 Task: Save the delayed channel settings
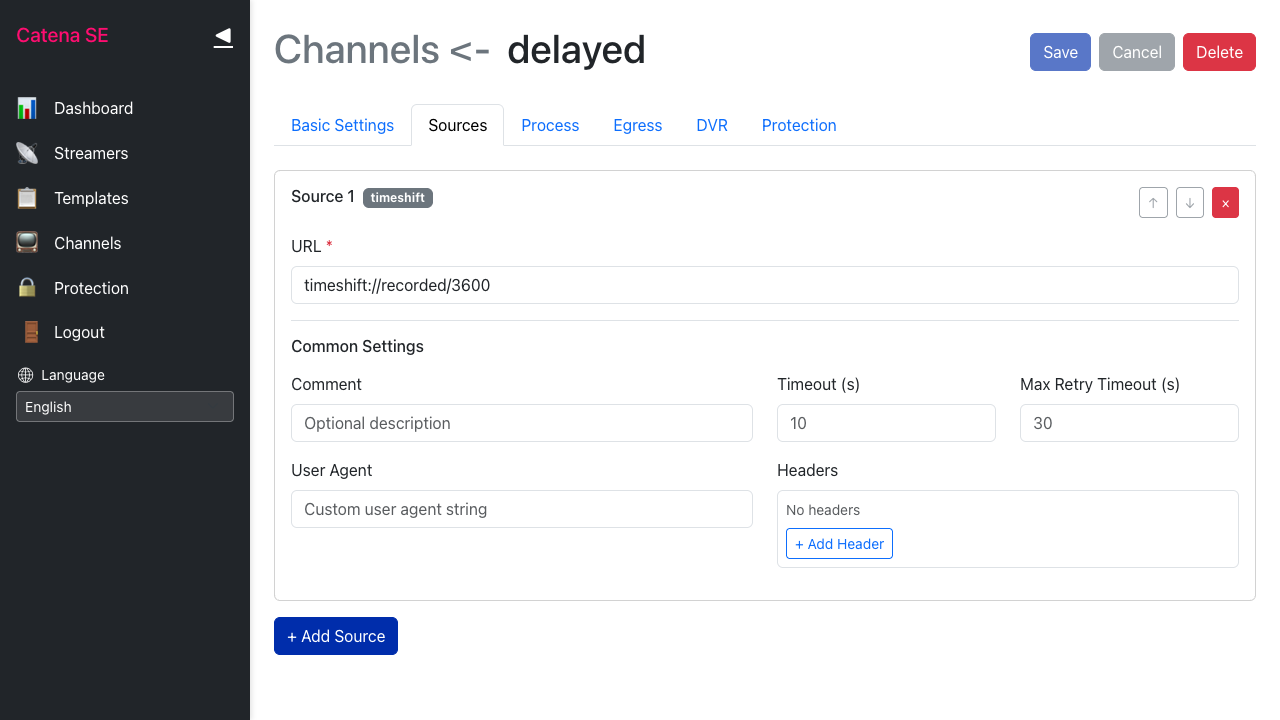click(1060, 52)
